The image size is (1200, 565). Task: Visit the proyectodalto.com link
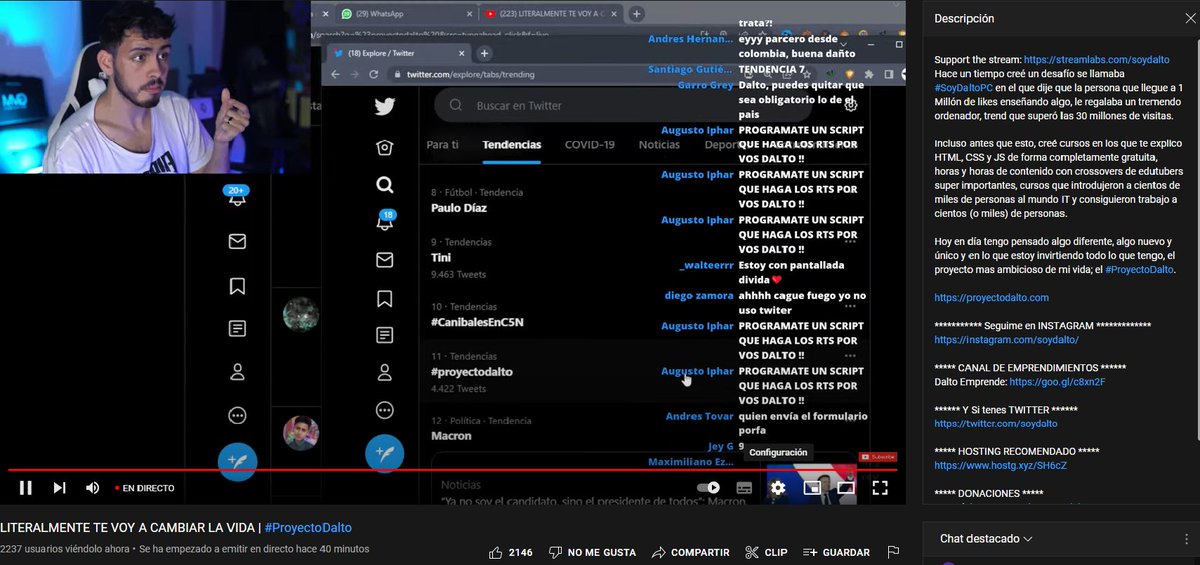pyautogui.click(x=991, y=298)
